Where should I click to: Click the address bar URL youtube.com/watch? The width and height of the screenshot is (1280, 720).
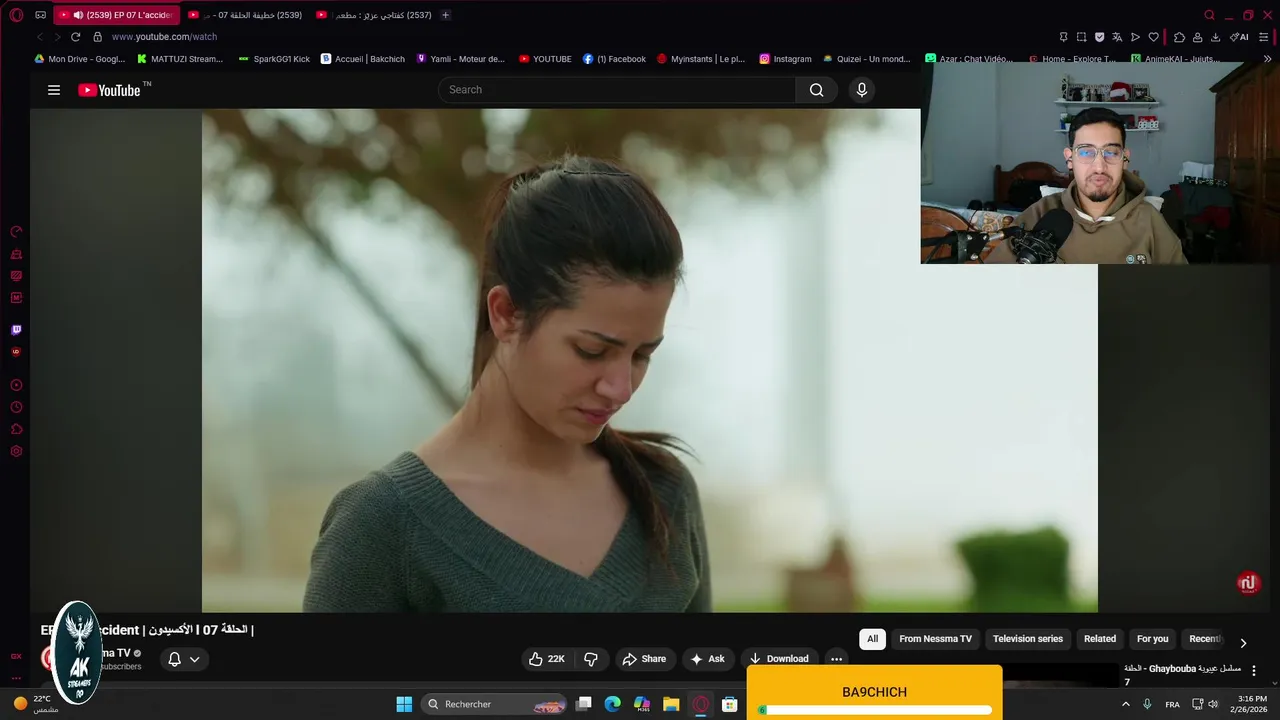click(x=164, y=37)
